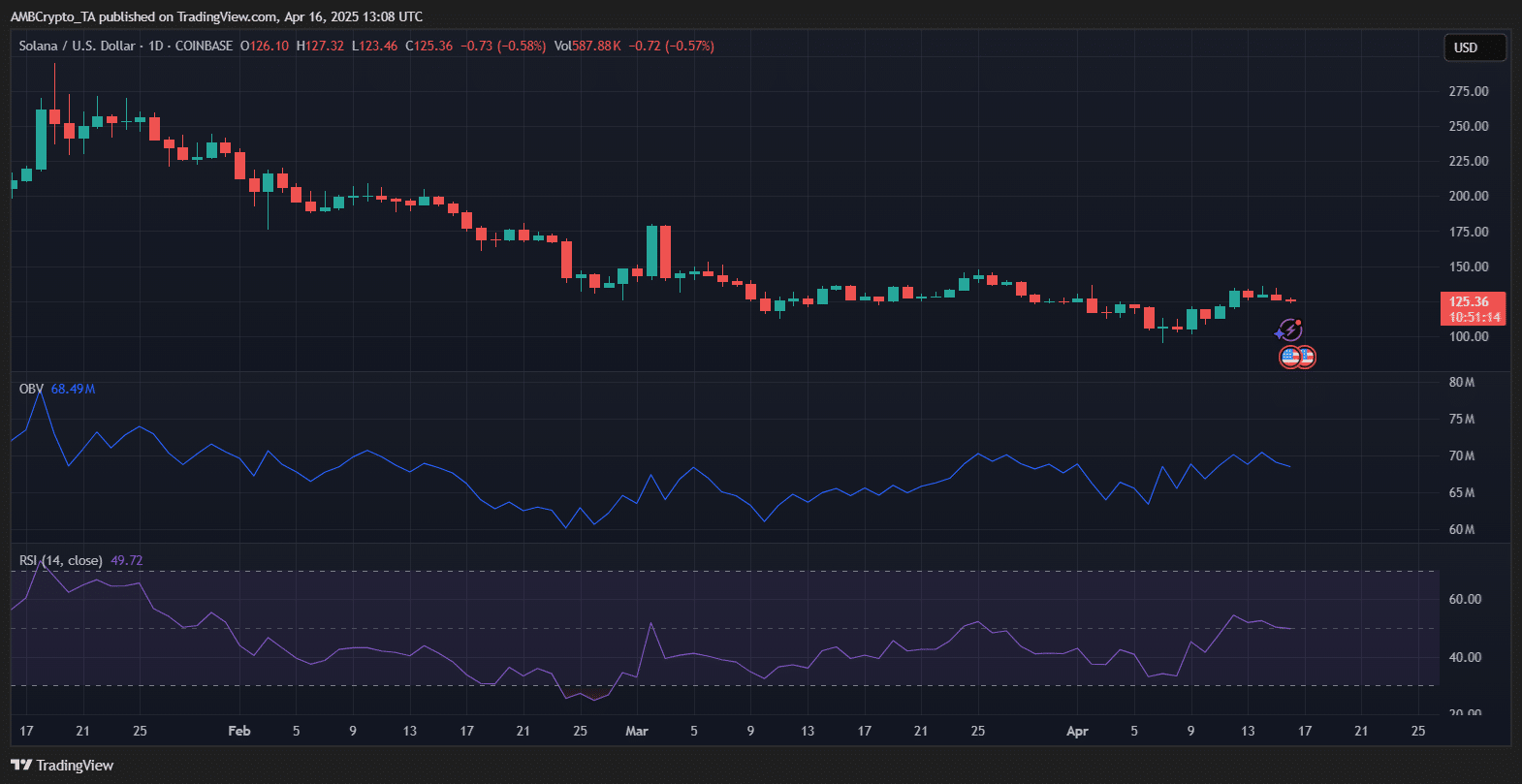Click the 200.00 level on price scale

point(1468,196)
